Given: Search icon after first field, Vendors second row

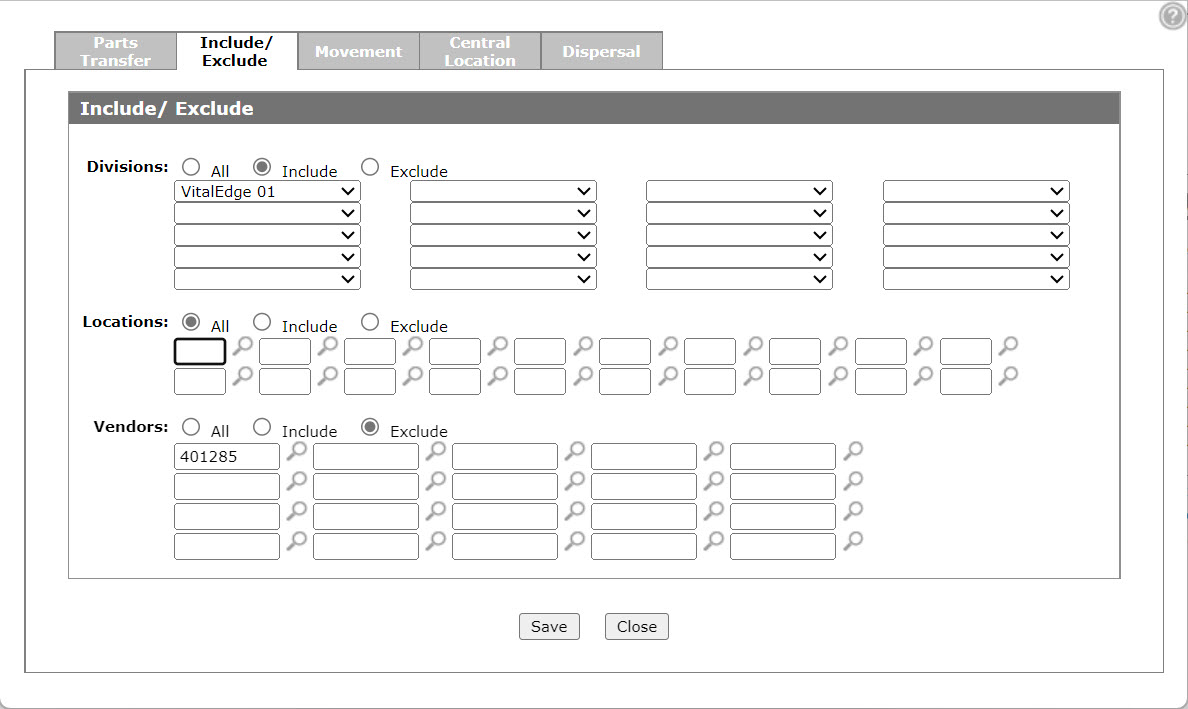Looking at the screenshot, I should coord(296,480).
